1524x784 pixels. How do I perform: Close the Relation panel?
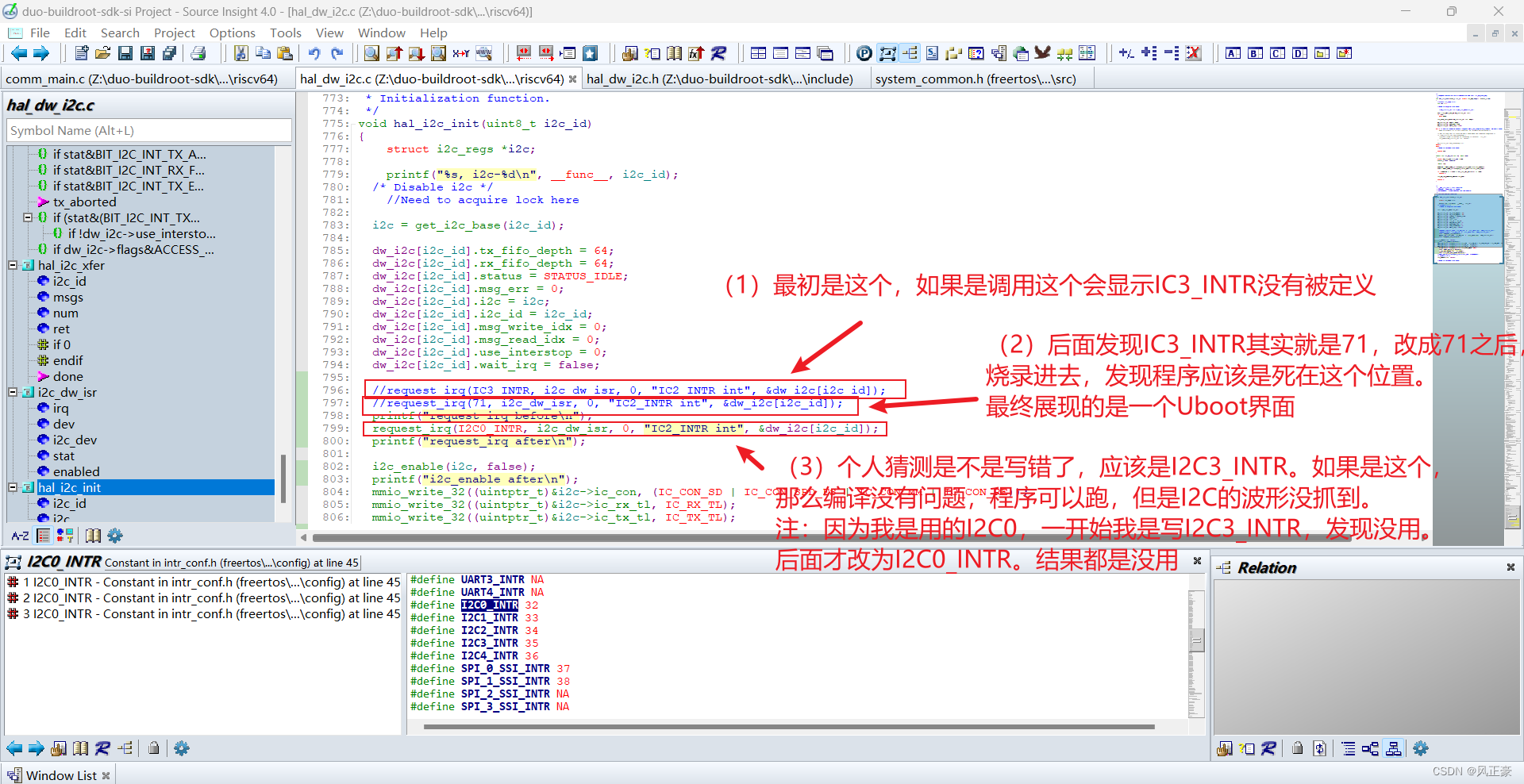pos(1511,567)
